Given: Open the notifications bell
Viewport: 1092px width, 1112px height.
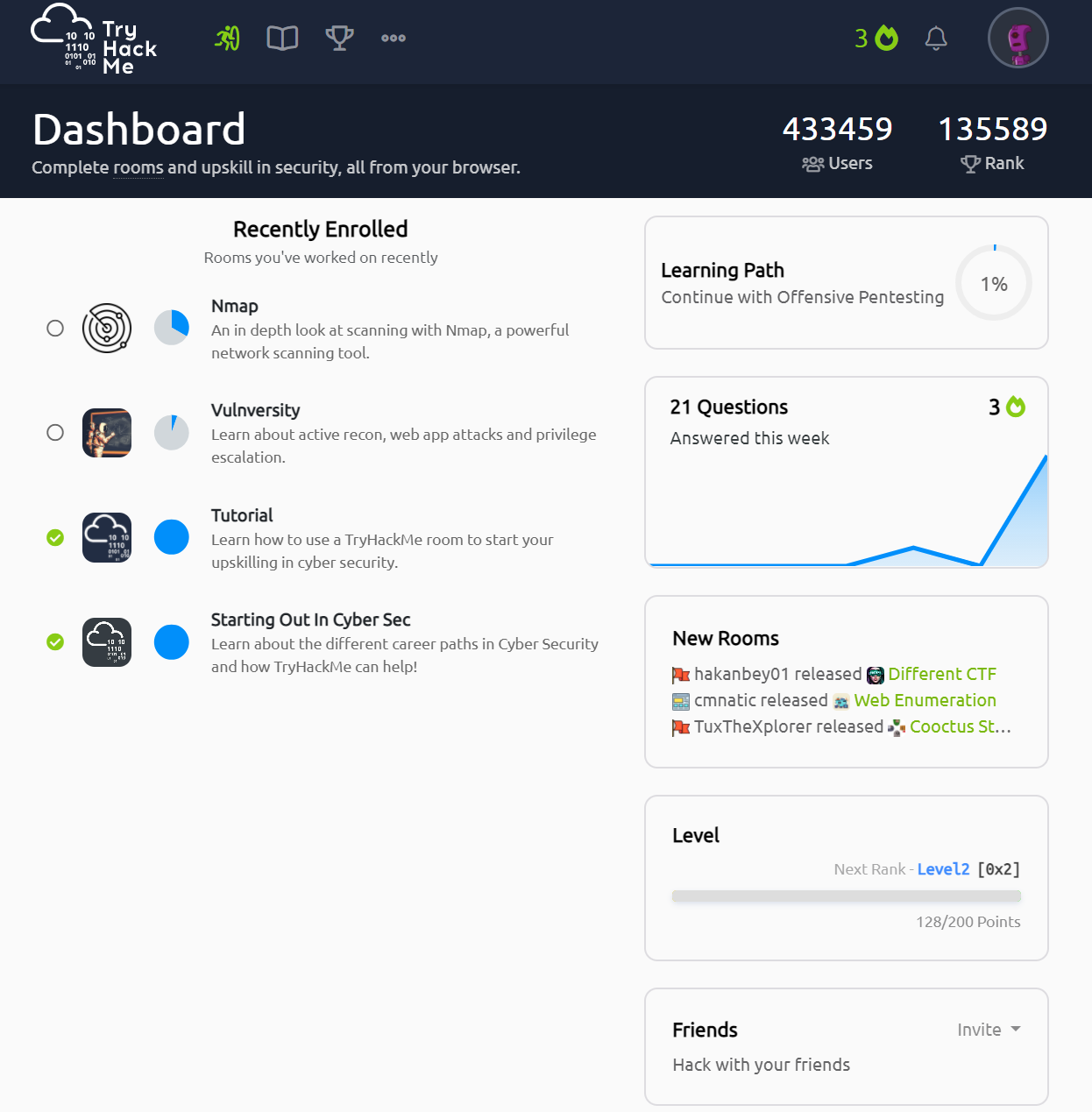Looking at the screenshot, I should [x=936, y=38].
